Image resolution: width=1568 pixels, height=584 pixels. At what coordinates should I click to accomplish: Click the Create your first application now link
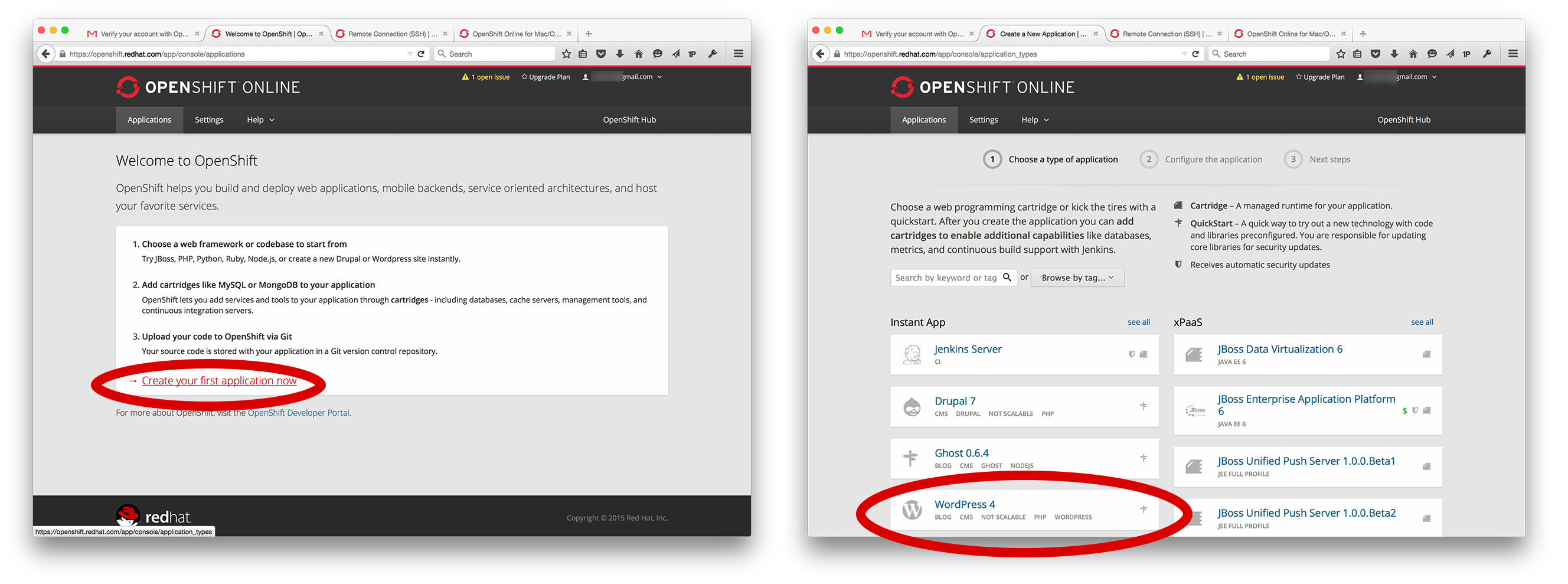point(219,381)
